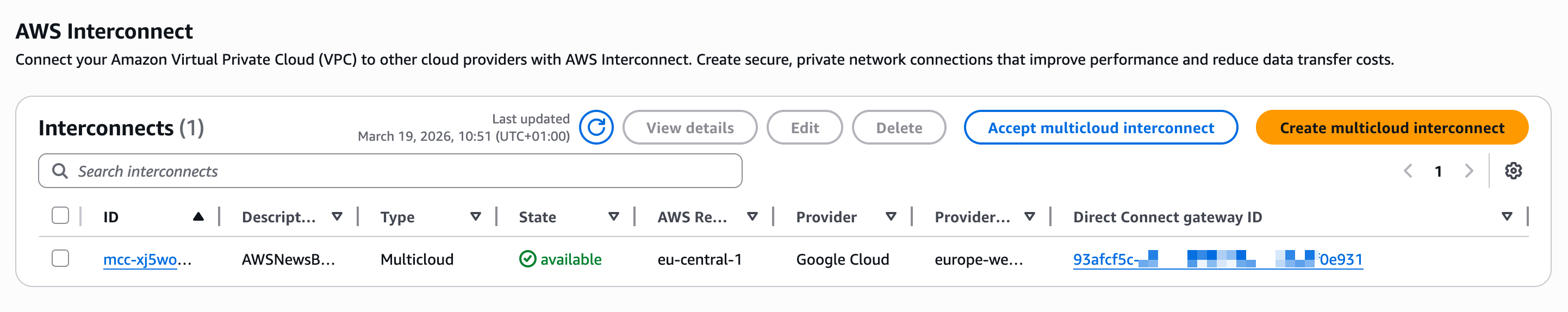Open table preferences gear icon
Viewport: 1568px width, 312px height.
click(x=1513, y=171)
